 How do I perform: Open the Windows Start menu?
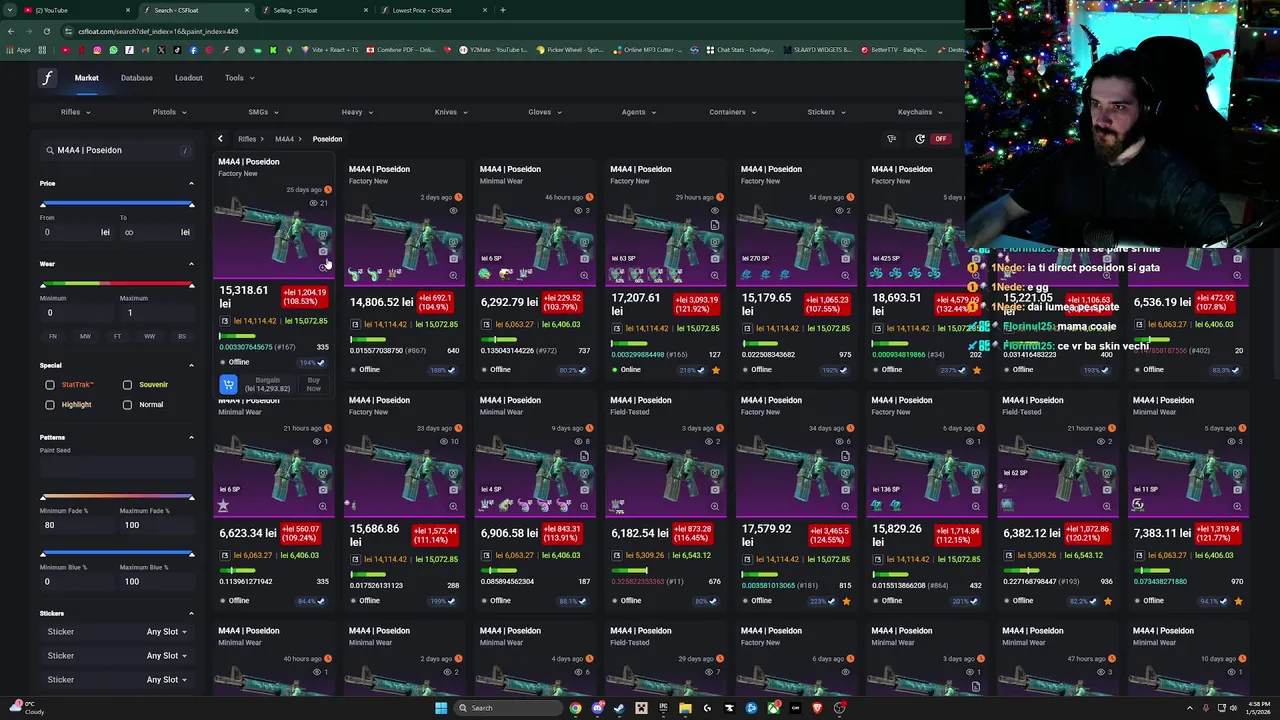pos(440,708)
